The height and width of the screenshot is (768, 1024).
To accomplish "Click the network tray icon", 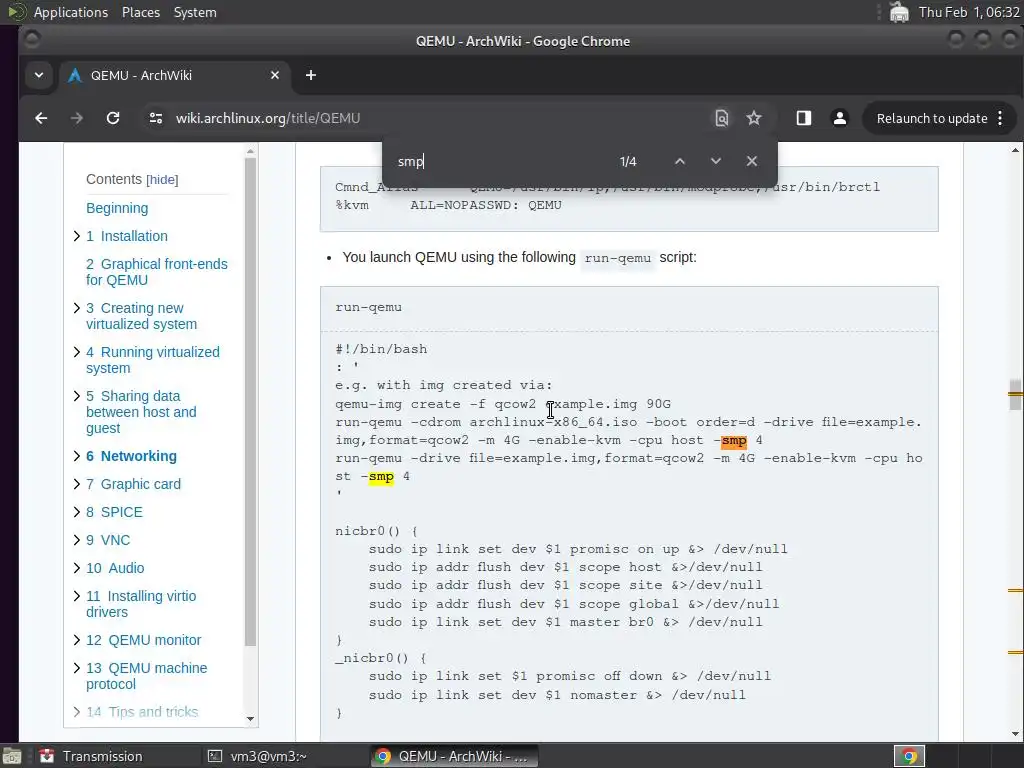I will 899,12.
